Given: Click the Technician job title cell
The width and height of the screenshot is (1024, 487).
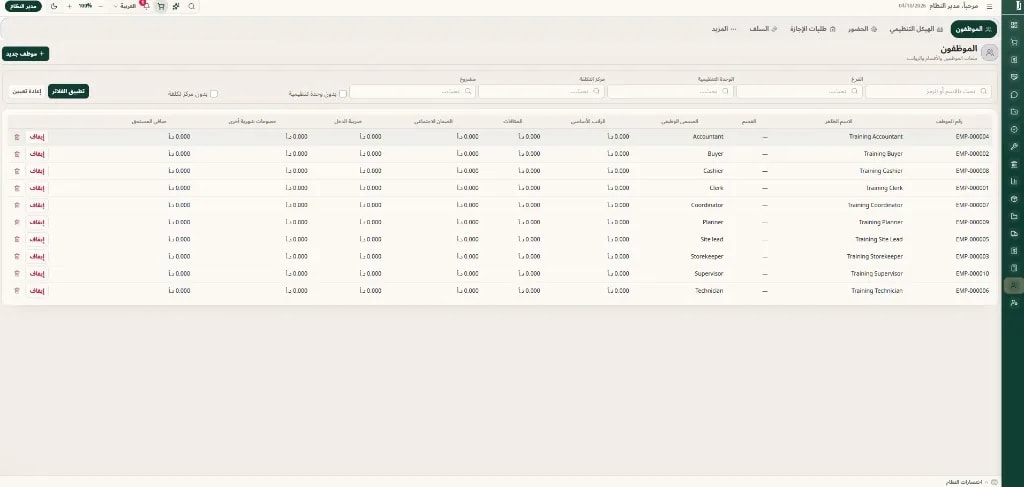Looking at the screenshot, I should click(x=709, y=291).
